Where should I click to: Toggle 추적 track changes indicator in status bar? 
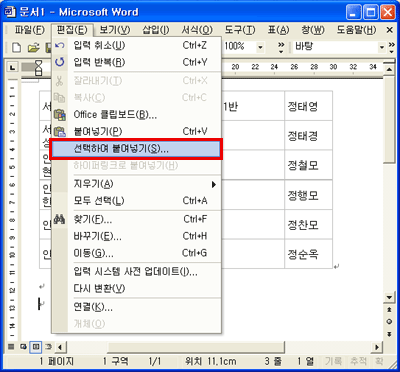[x=358, y=362]
